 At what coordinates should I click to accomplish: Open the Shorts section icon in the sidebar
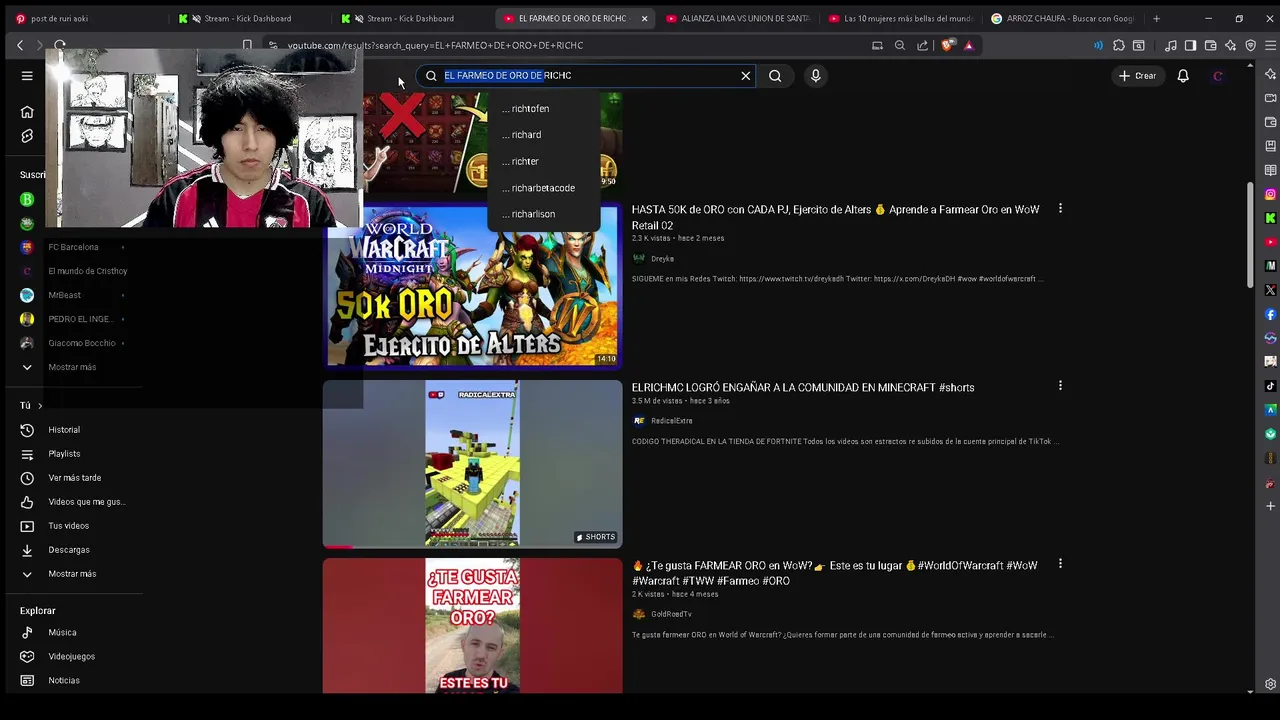27,136
